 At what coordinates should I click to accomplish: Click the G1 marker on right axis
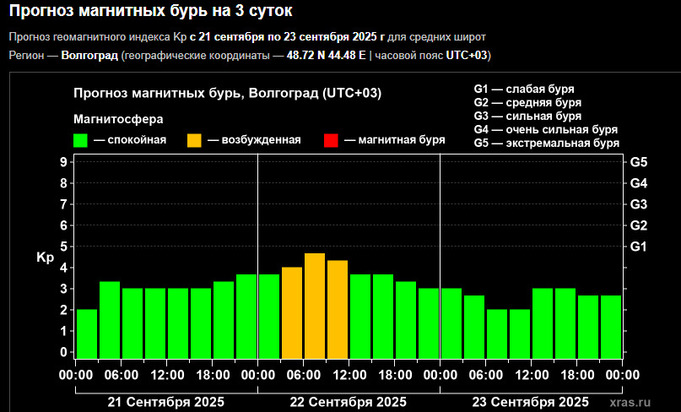(x=638, y=246)
